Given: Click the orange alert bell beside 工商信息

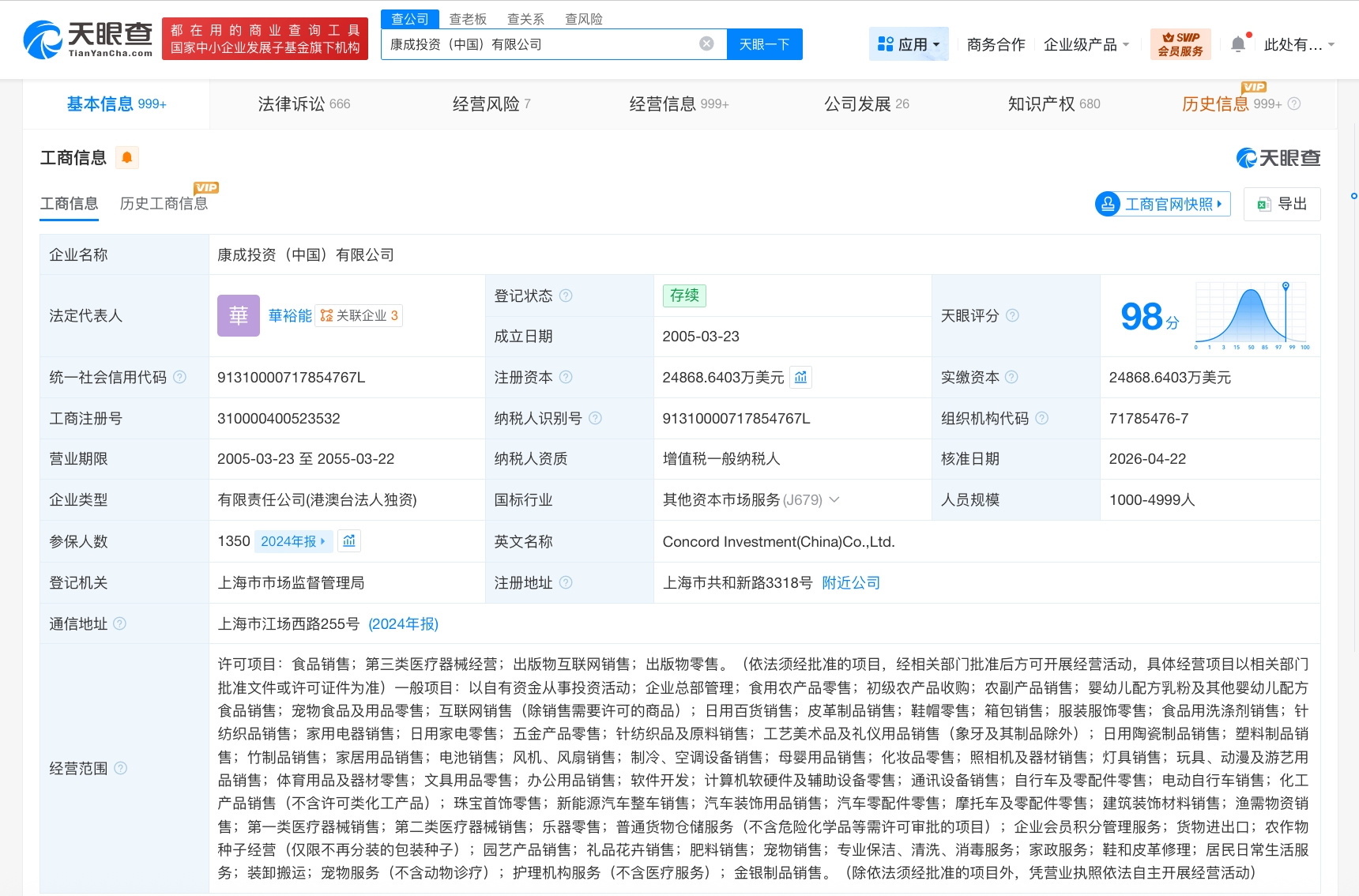Looking at the screenshot, I should [126, 158].
